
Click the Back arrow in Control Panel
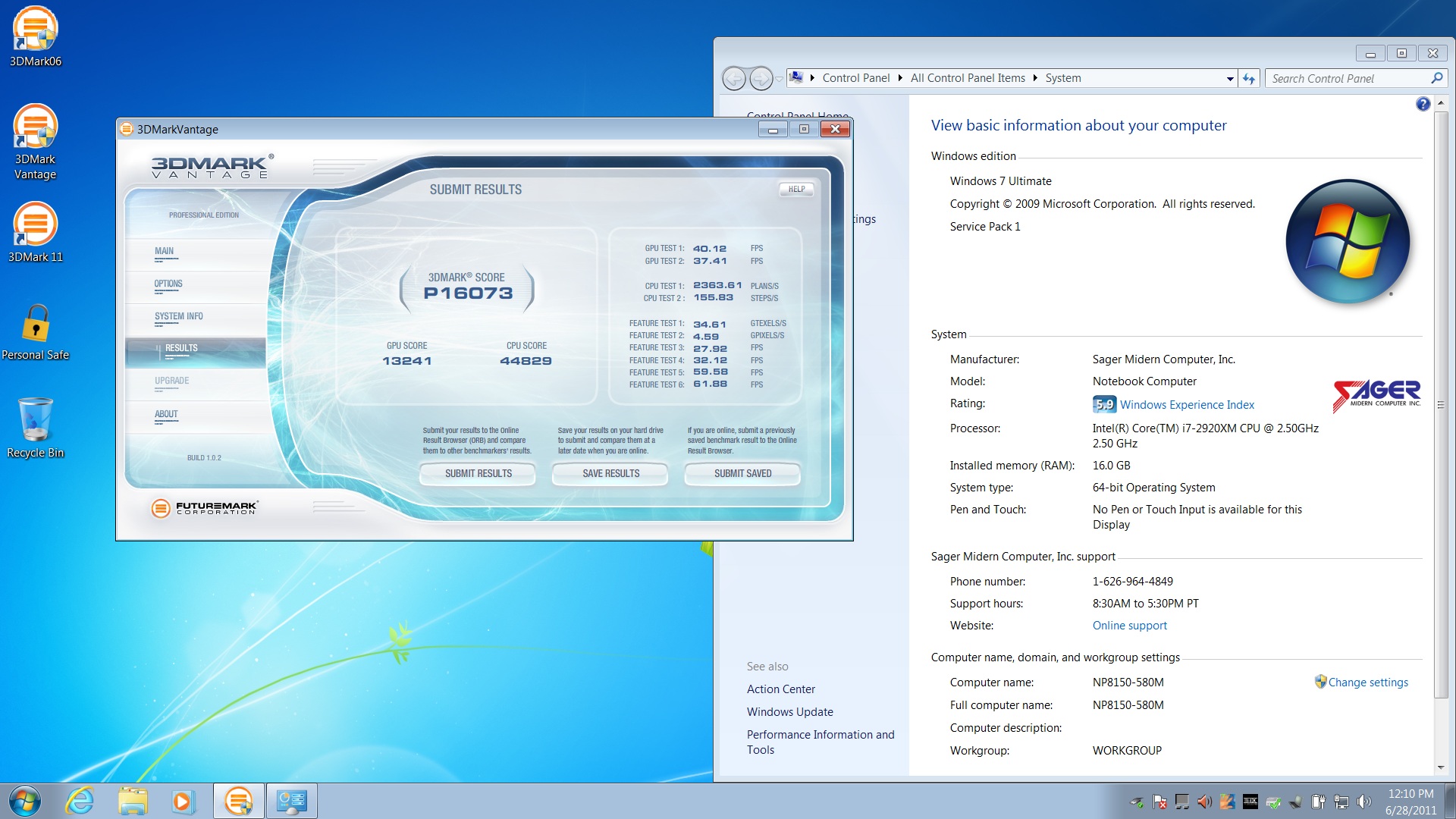(x=734, y=78)
